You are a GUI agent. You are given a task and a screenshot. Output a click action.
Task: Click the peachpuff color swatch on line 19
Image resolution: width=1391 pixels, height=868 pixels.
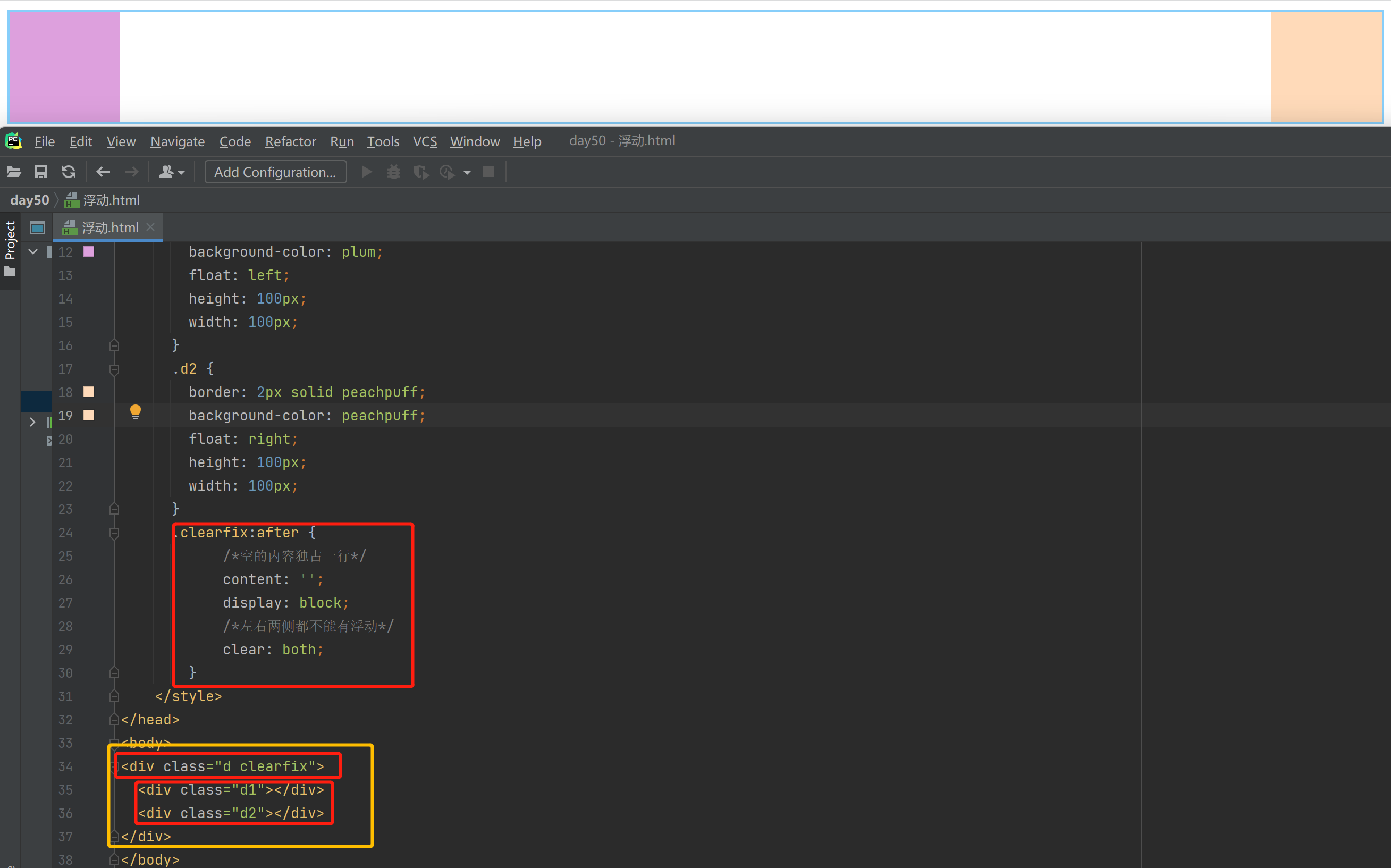pos(88,415)
